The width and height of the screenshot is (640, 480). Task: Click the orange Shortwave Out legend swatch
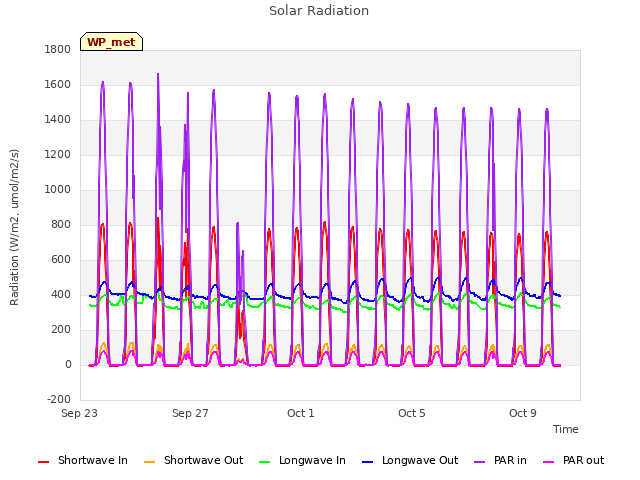point(150,462)
